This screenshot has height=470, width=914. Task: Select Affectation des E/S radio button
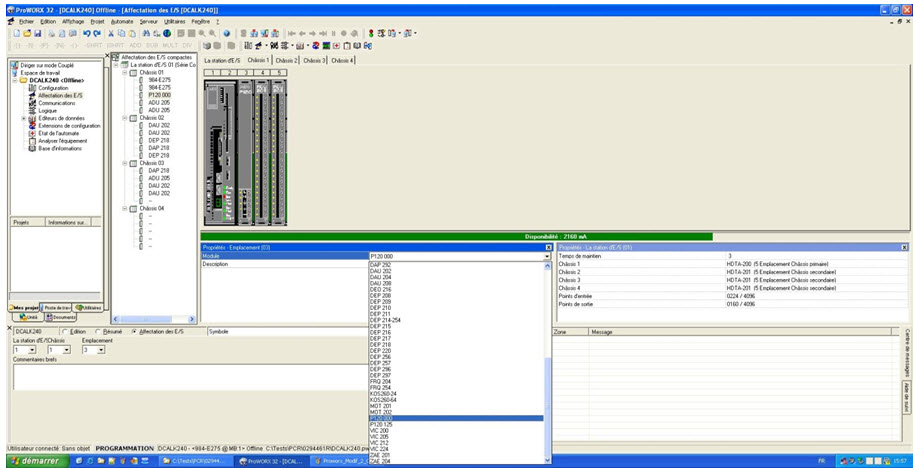pos(135,331)
